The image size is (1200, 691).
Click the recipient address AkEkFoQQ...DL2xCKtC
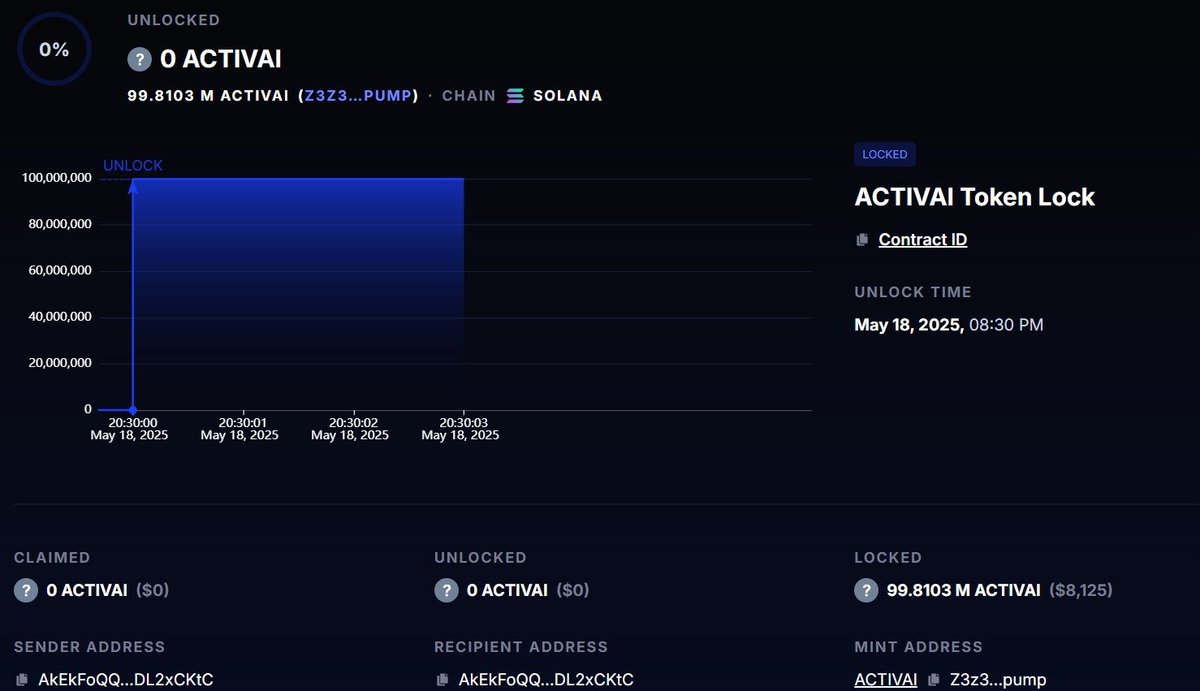(x=546, y=680)
